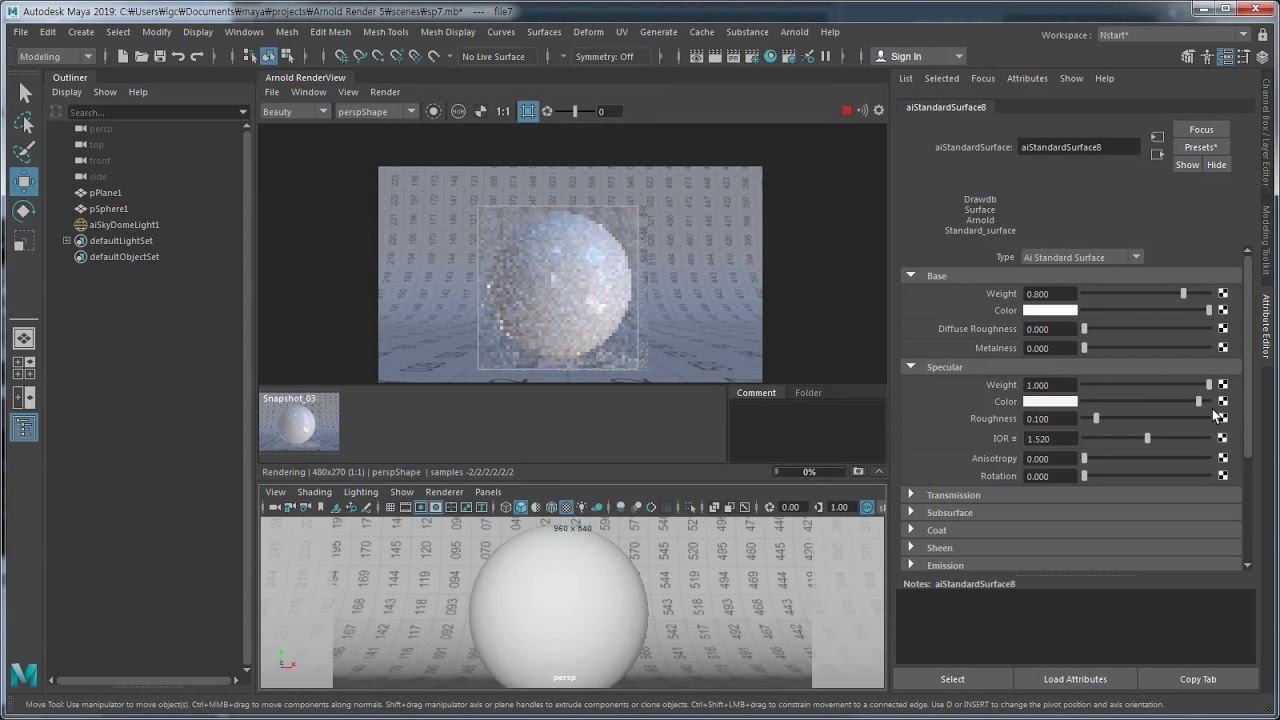1280x720 pixels.
Task: Switch to the Folder tab
Action: [808, 393]
